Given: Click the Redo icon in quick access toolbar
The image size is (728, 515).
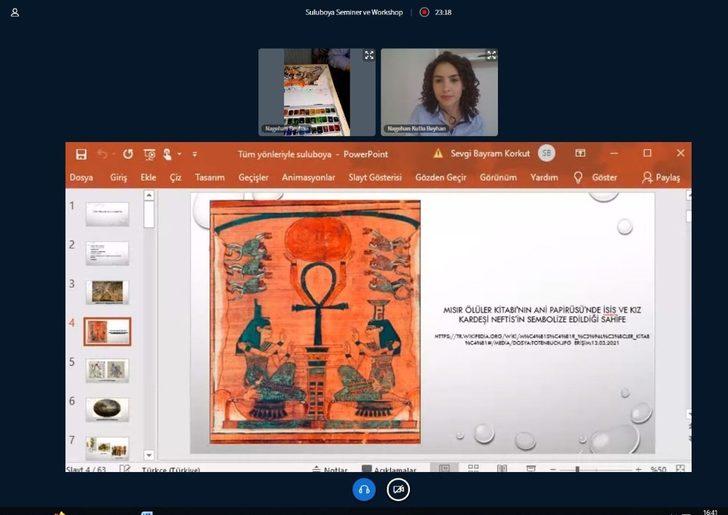Looking at the screenshot, I should (x=128, y=154).
